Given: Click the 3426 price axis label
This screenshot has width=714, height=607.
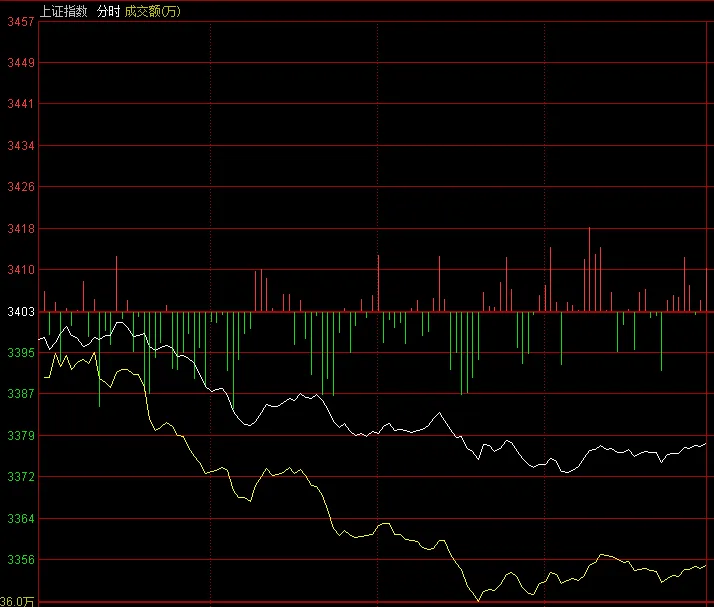Looking at the screenshot, I should [21, 187].
